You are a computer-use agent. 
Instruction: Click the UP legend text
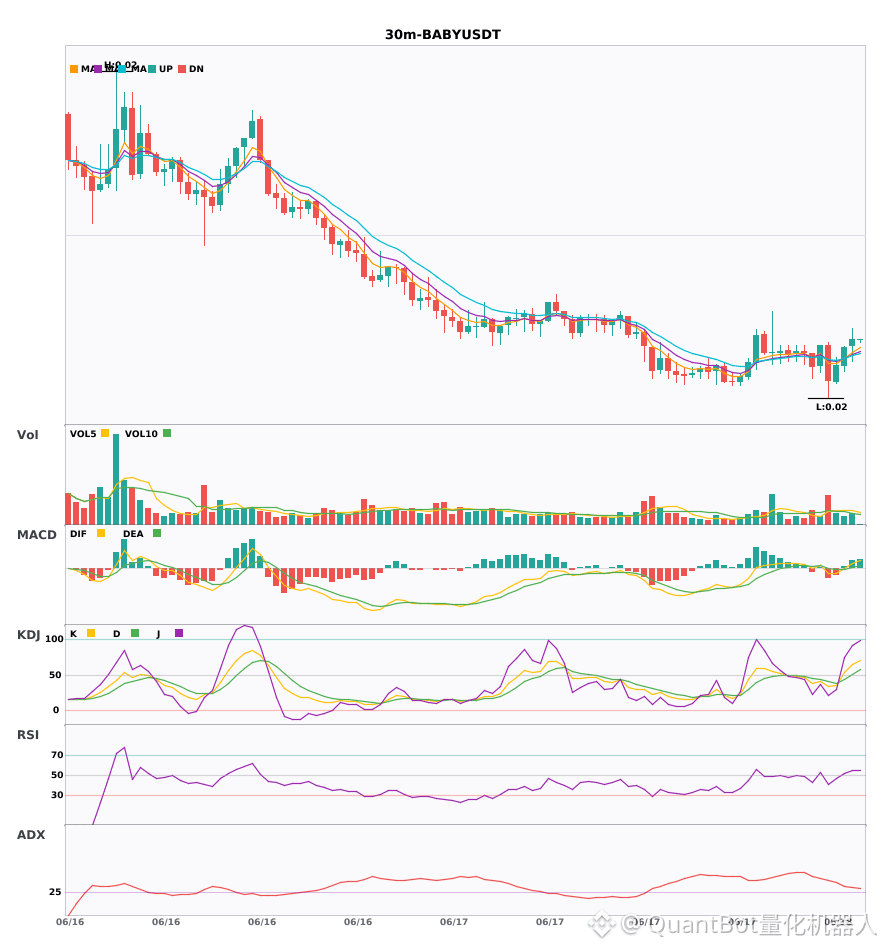click(166, 69)
